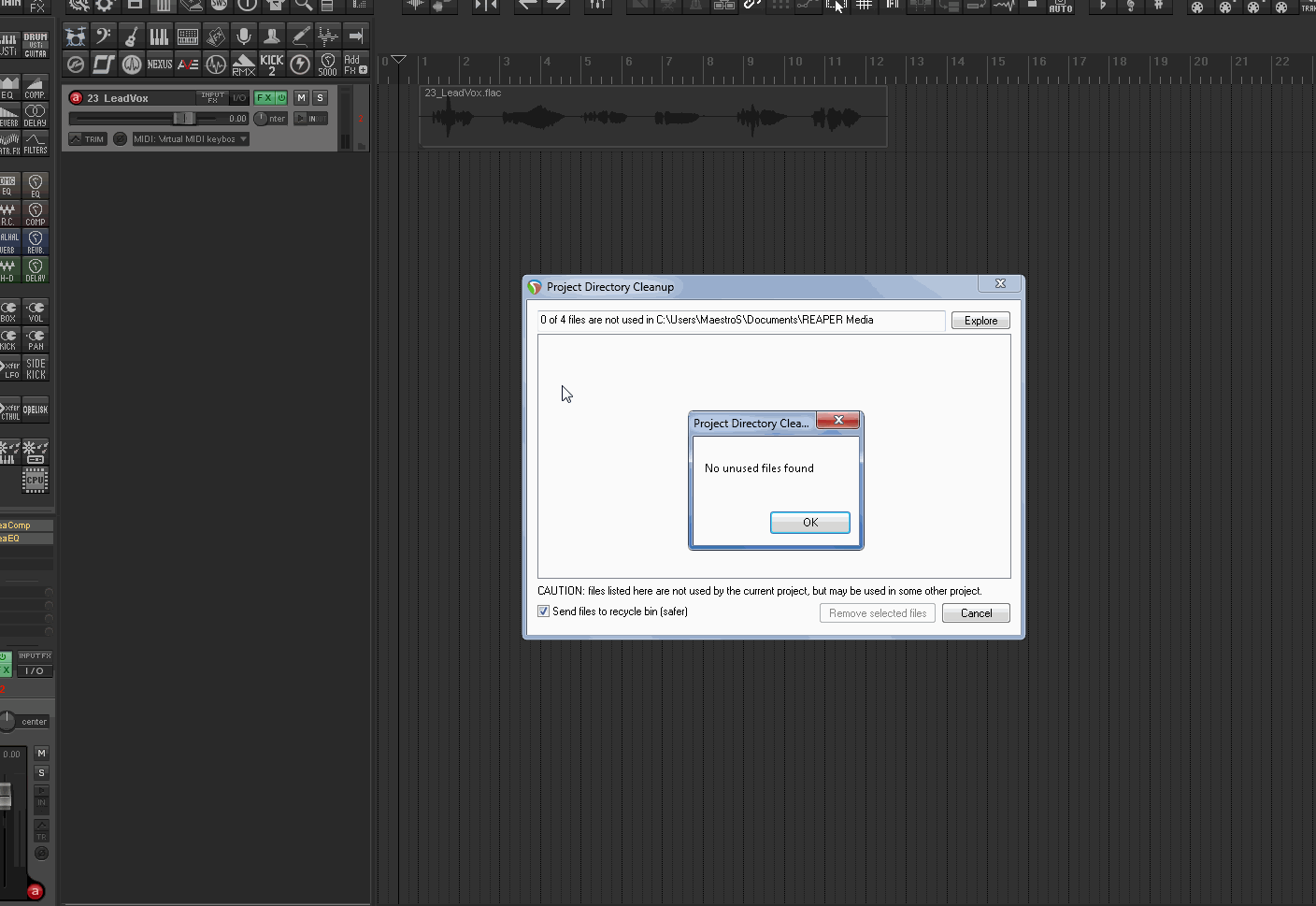Click the LeadVox track volume fader
1316x906 pixels.
pos(183,119)
